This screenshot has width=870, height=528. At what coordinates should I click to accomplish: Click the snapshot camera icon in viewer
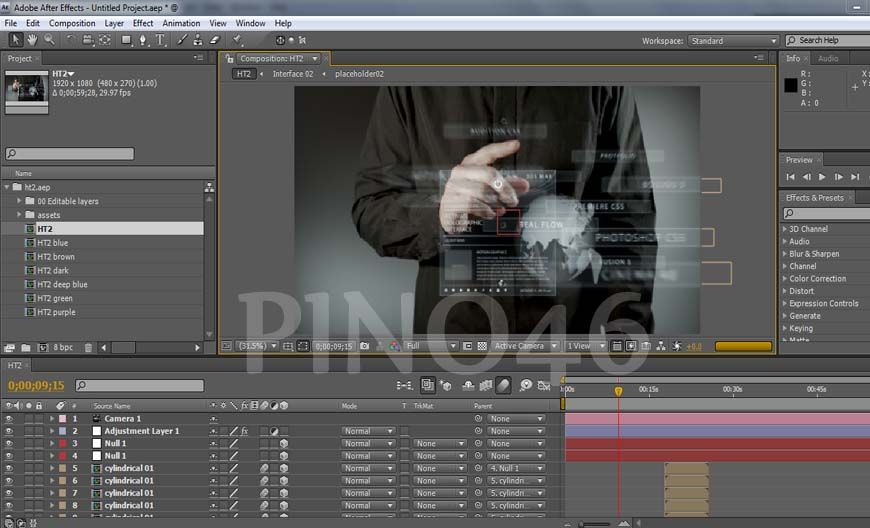point(365,346)
